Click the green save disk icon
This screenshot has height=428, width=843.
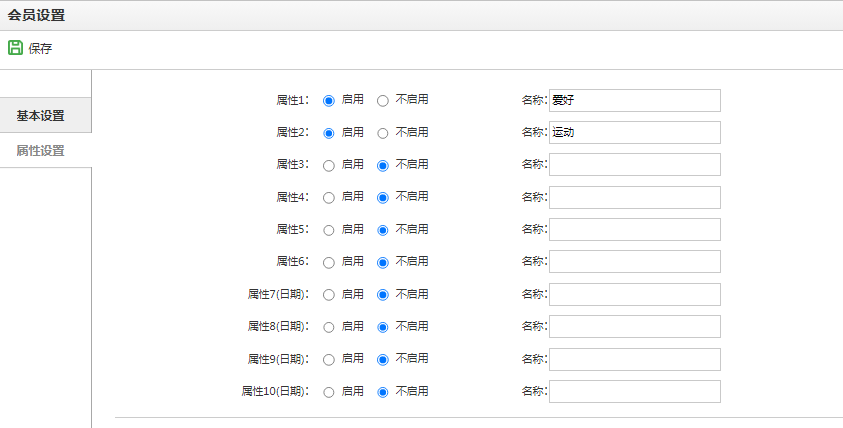click(x=15, y=48)
